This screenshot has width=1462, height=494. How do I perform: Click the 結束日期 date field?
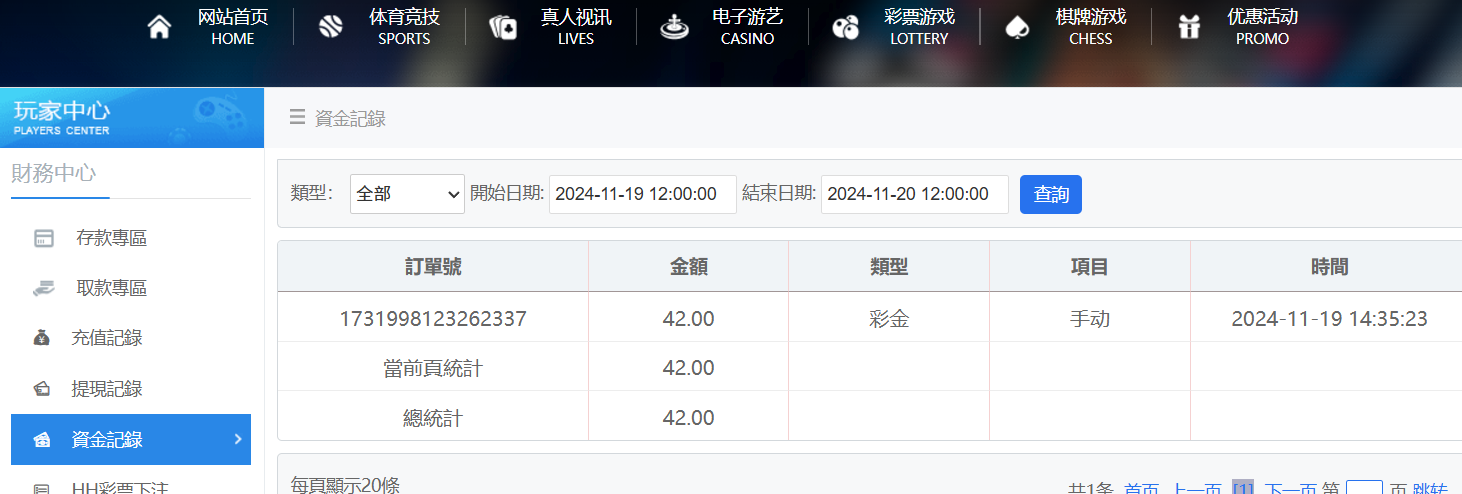[914, 194]
